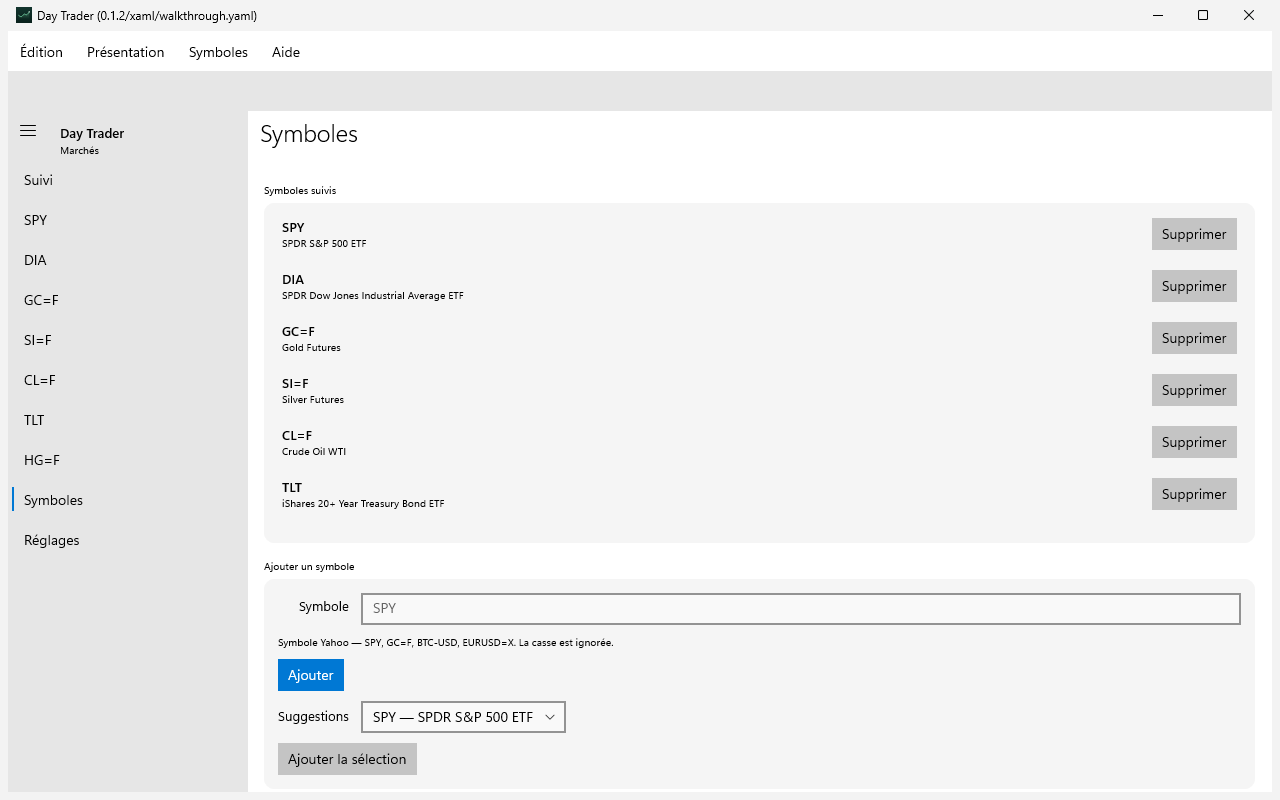This screenshot has width=1280, height=800.
Task: Select HG=F in the sidebar navigation
Action: 128,460
